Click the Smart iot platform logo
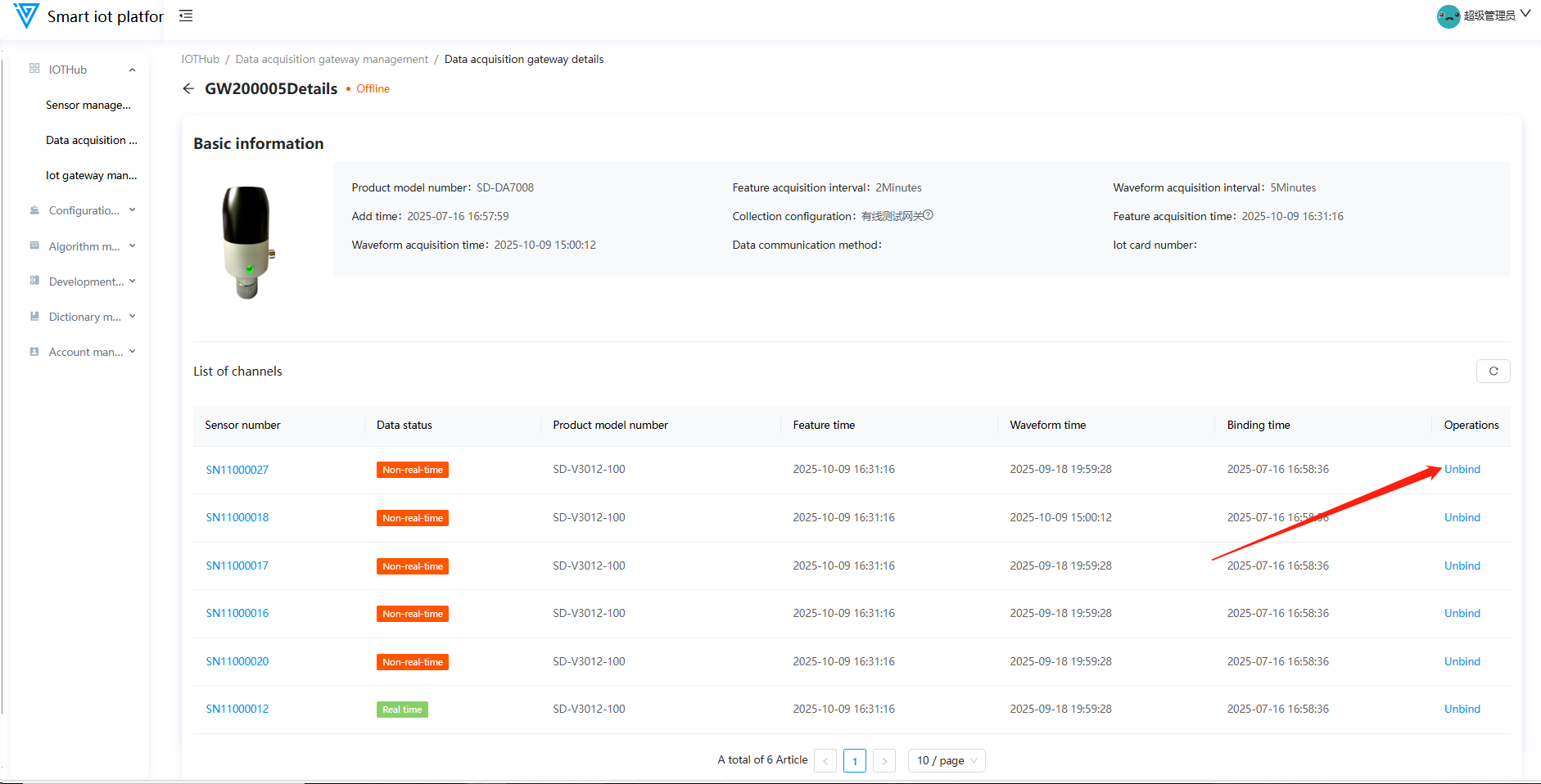 [x=26, y=16]
